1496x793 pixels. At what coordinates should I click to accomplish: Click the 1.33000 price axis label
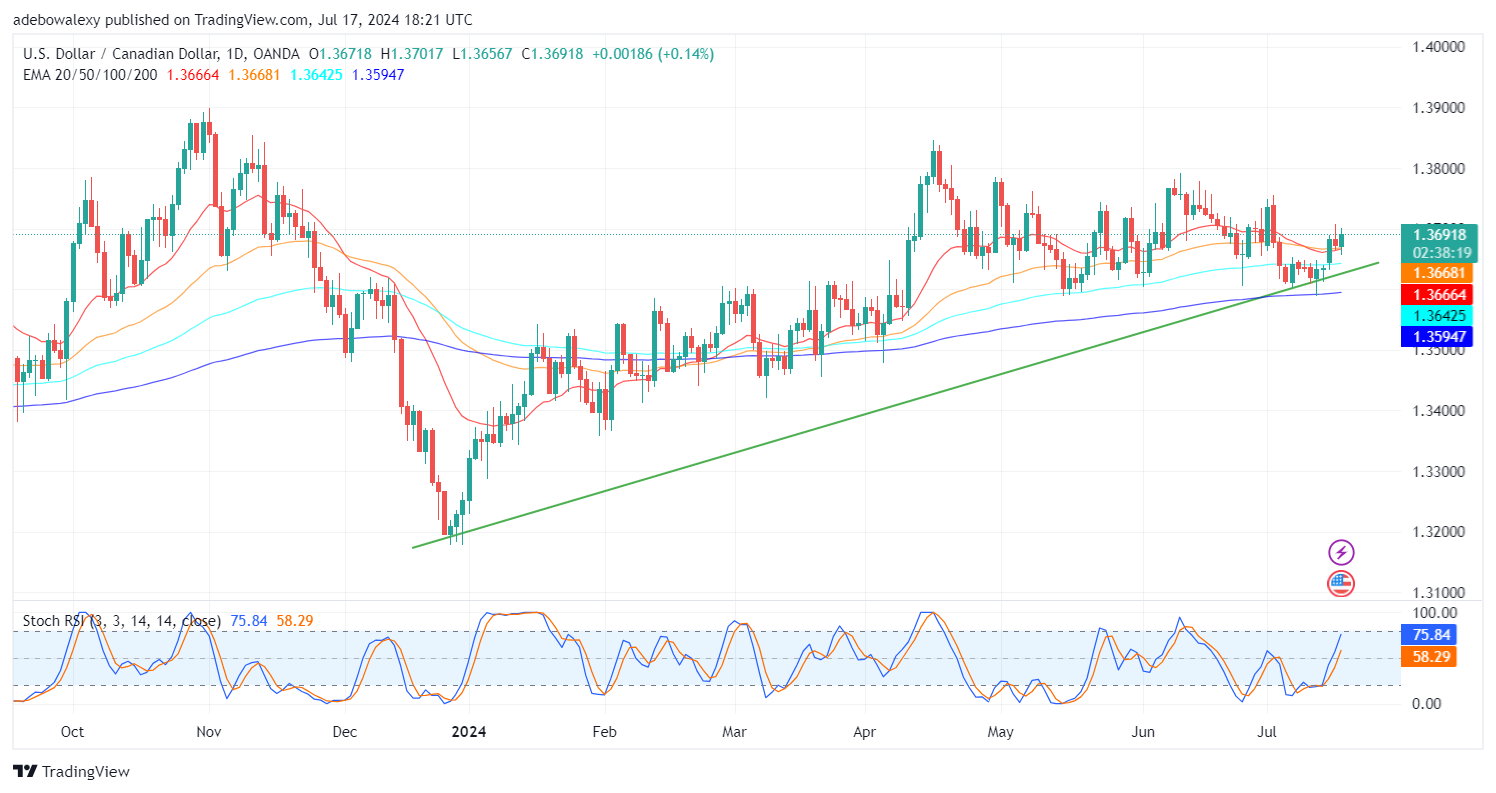(x=1437, y=472)
